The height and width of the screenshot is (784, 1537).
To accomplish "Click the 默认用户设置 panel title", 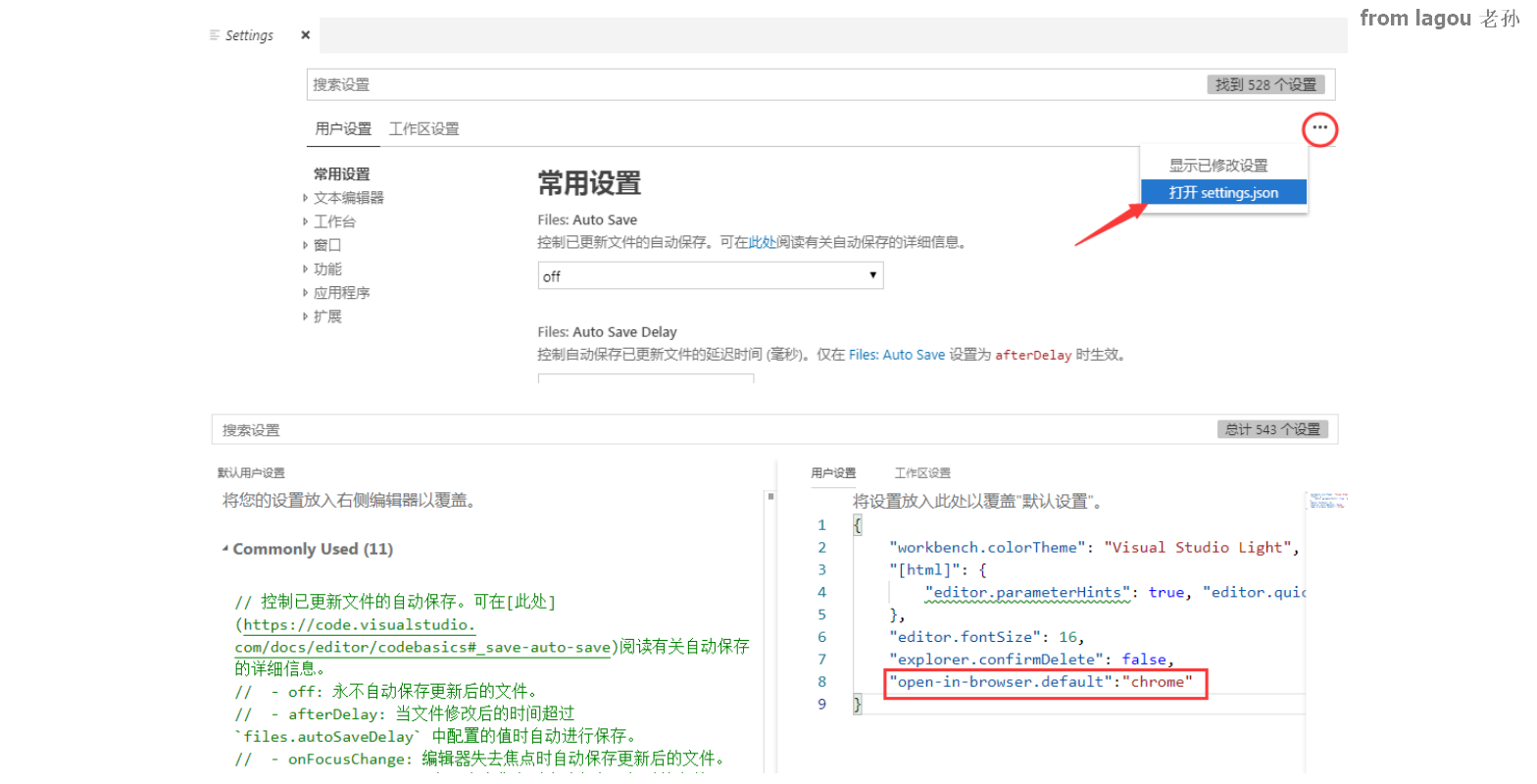I will click(251, 472).
